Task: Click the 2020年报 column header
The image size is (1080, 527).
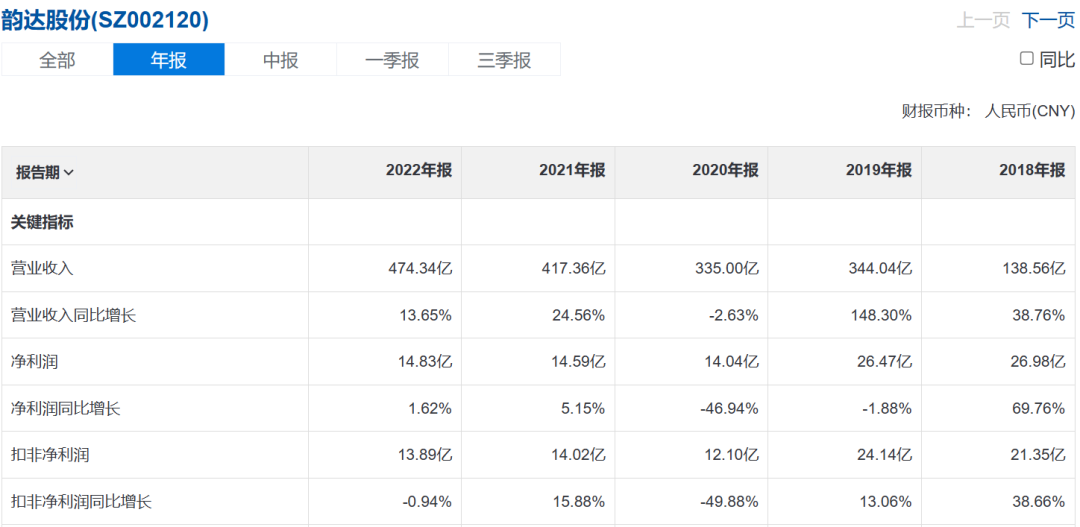Action: (724, 171)
